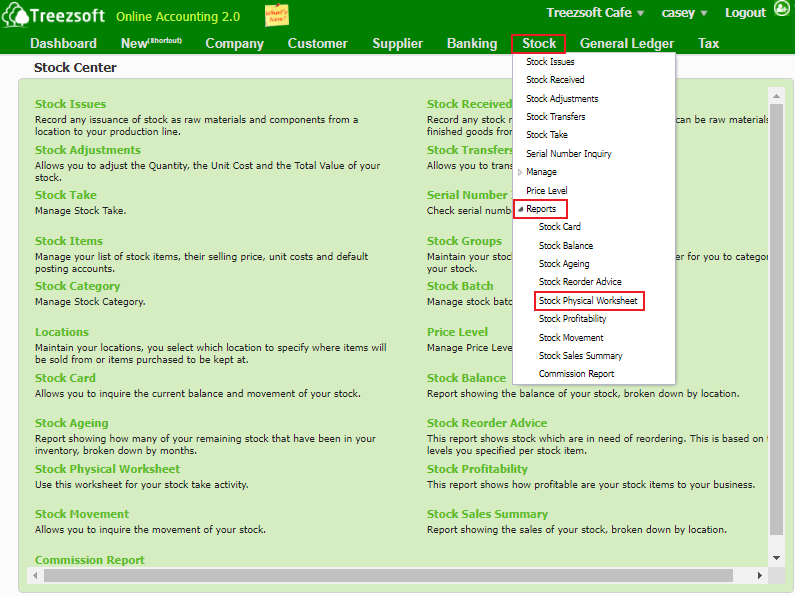
Task: Collapse the Reports submenu
Action: (541, 209)
